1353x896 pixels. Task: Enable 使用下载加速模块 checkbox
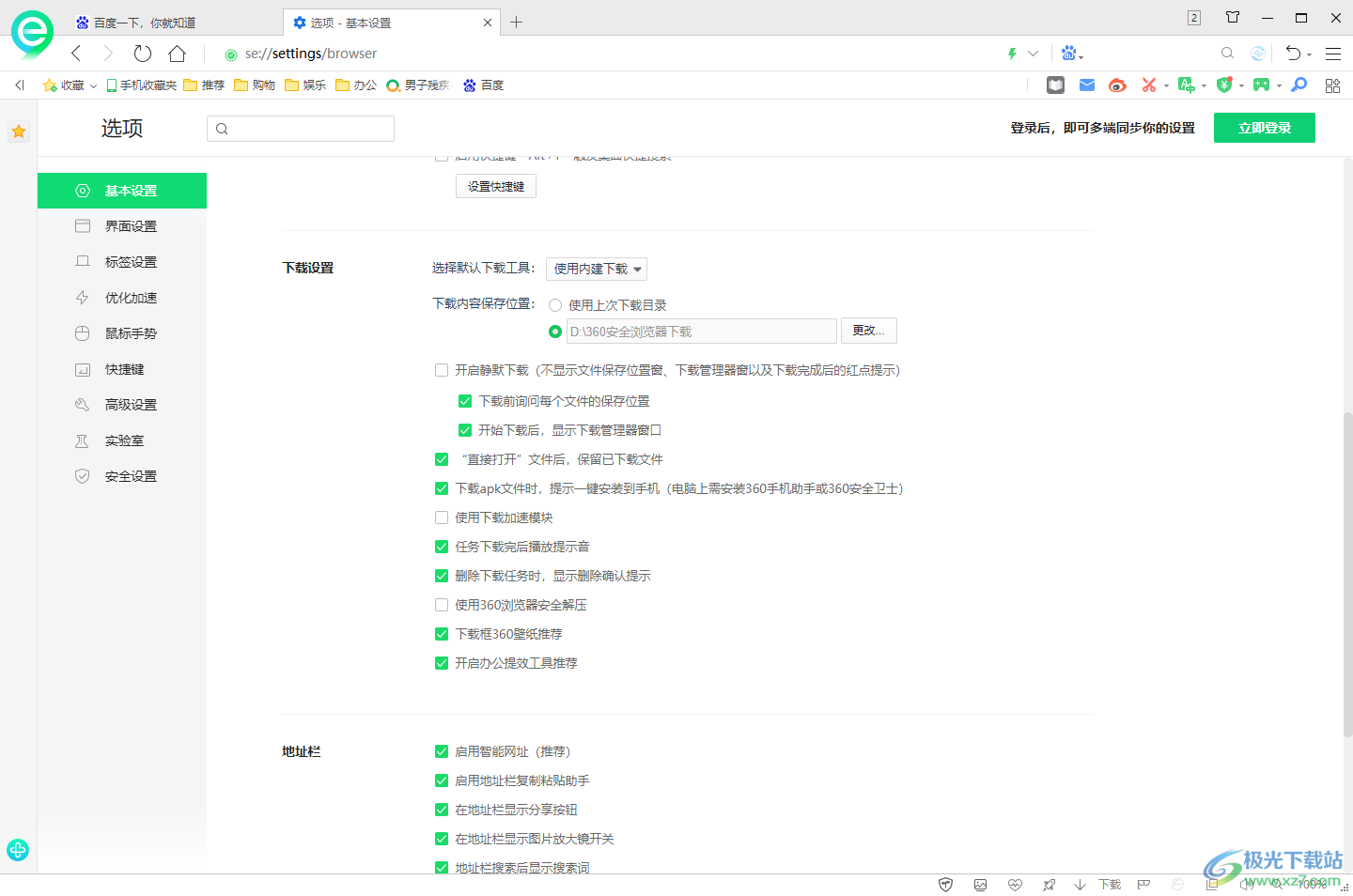tap(442, 518)
